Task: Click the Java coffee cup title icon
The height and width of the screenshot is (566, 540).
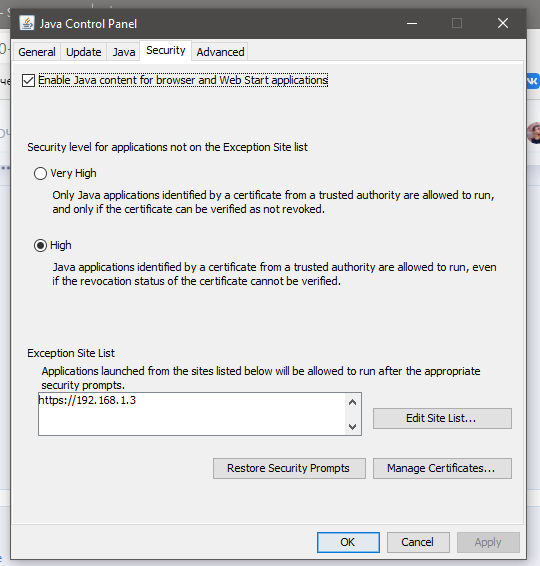Action: 27,23
